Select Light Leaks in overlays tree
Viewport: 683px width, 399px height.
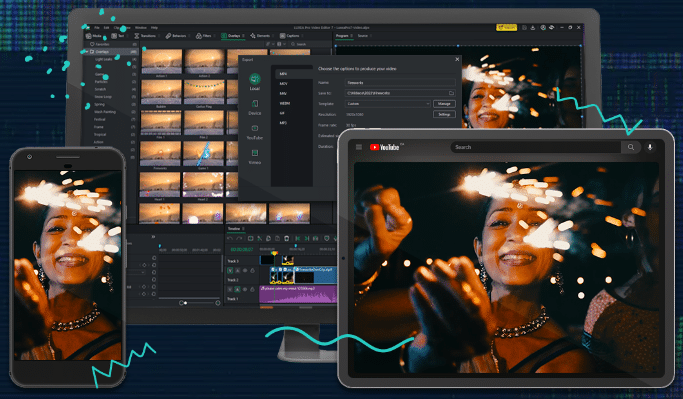point(104,59)
